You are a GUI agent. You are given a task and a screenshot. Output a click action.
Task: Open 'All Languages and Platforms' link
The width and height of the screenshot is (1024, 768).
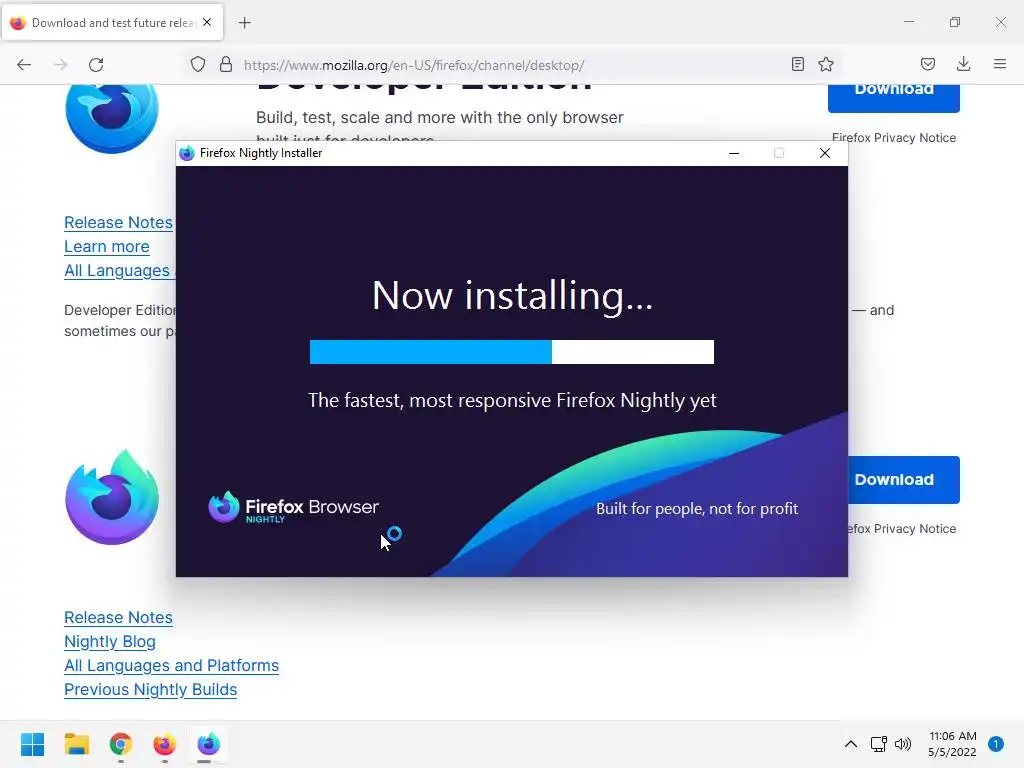point(171,666)
